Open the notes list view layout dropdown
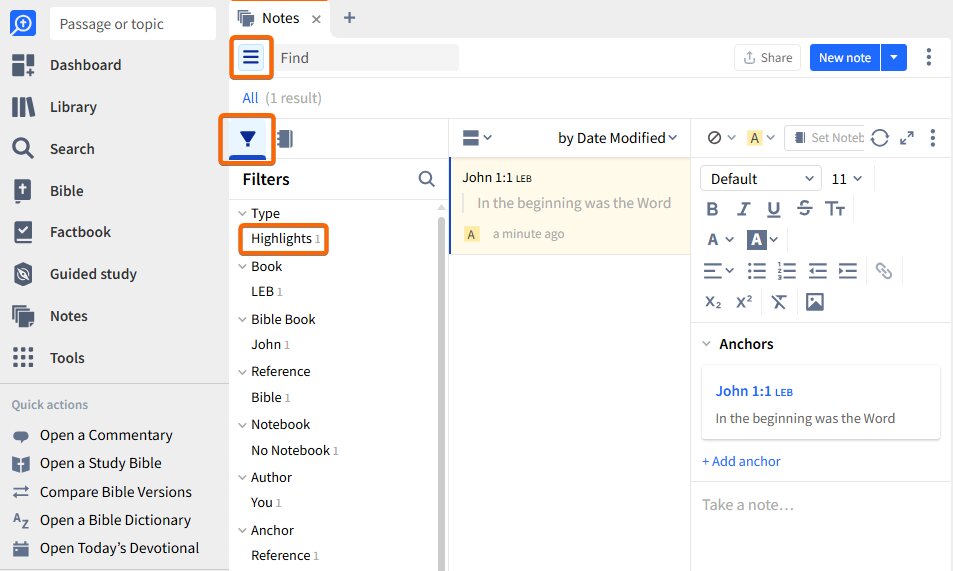The width and height of the screenshot is (953, 571). 477,138
